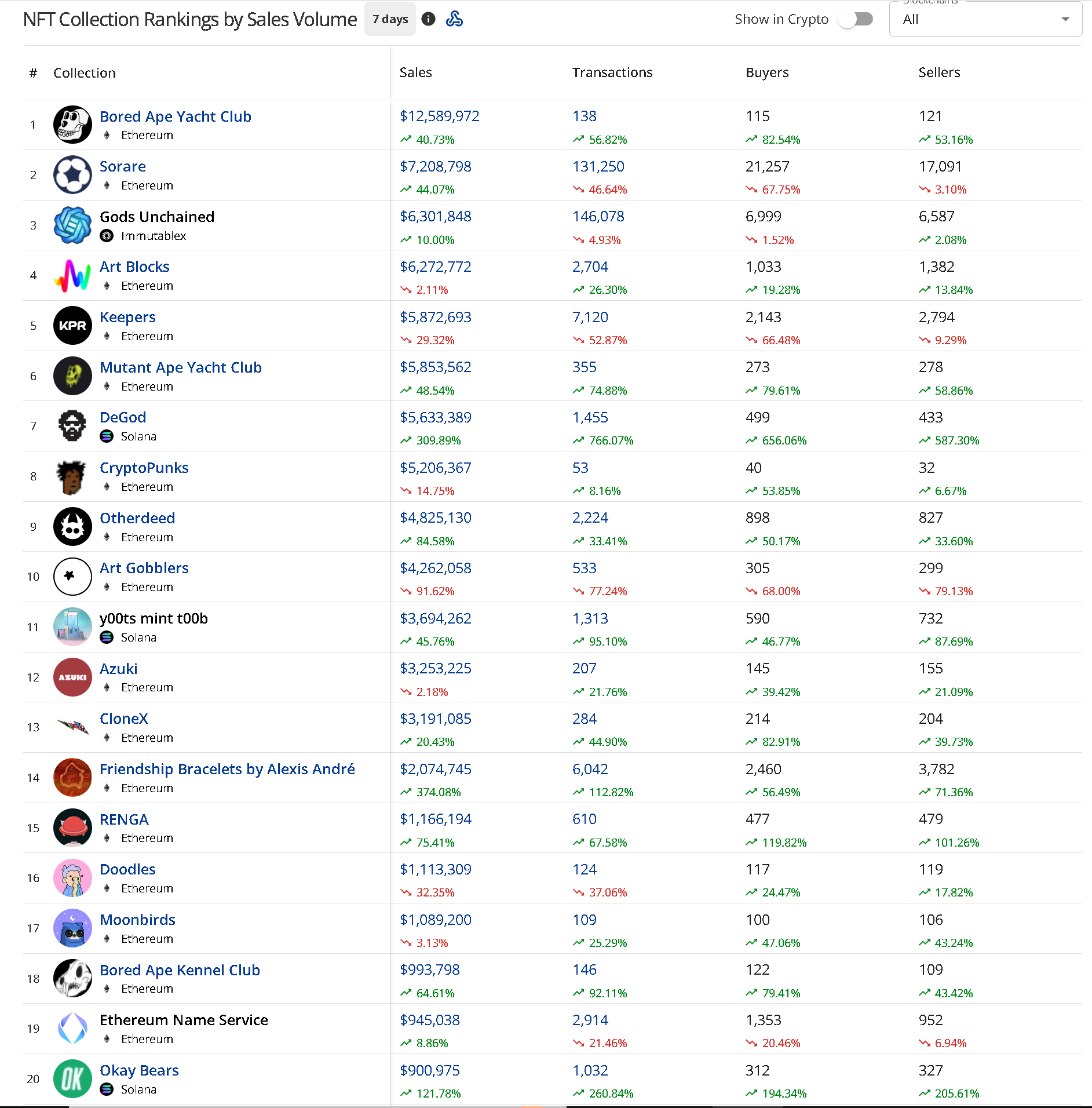Click the Bored Ape Yacht Club avatar
Viewport: 1092px width, 1108px height.
(x=72, y=125)
